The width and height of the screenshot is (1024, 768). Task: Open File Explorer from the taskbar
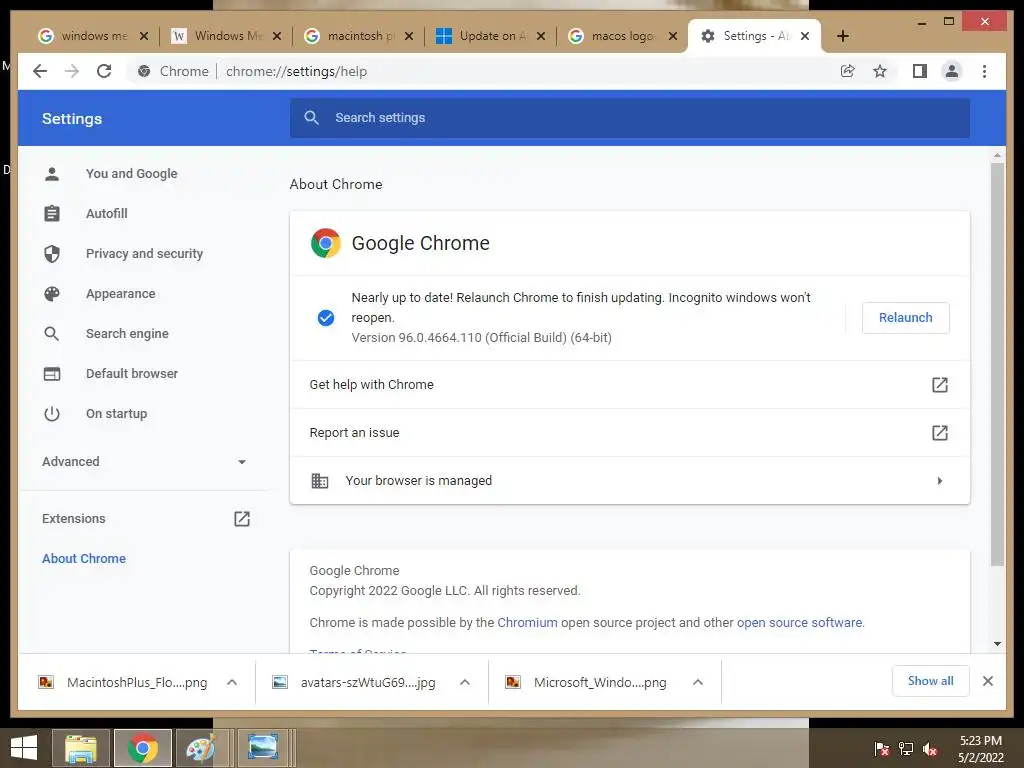pyautogui.click(x=81, y=748)
